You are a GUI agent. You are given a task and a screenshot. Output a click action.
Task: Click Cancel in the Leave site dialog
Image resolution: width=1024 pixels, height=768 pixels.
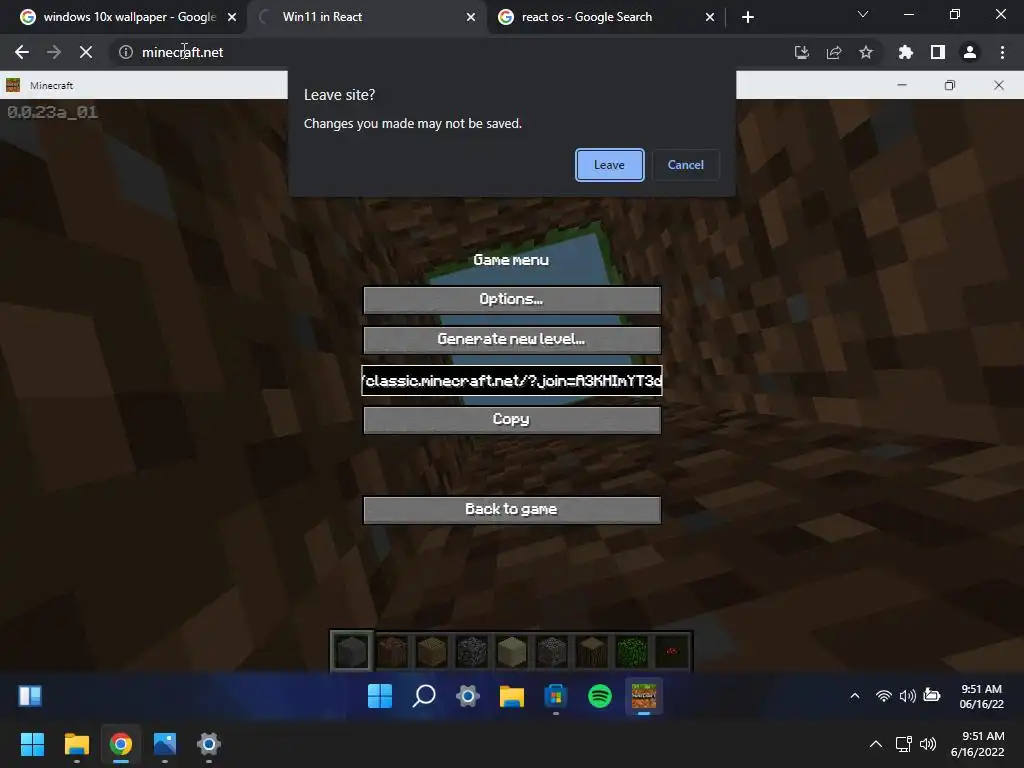[686, 165]
